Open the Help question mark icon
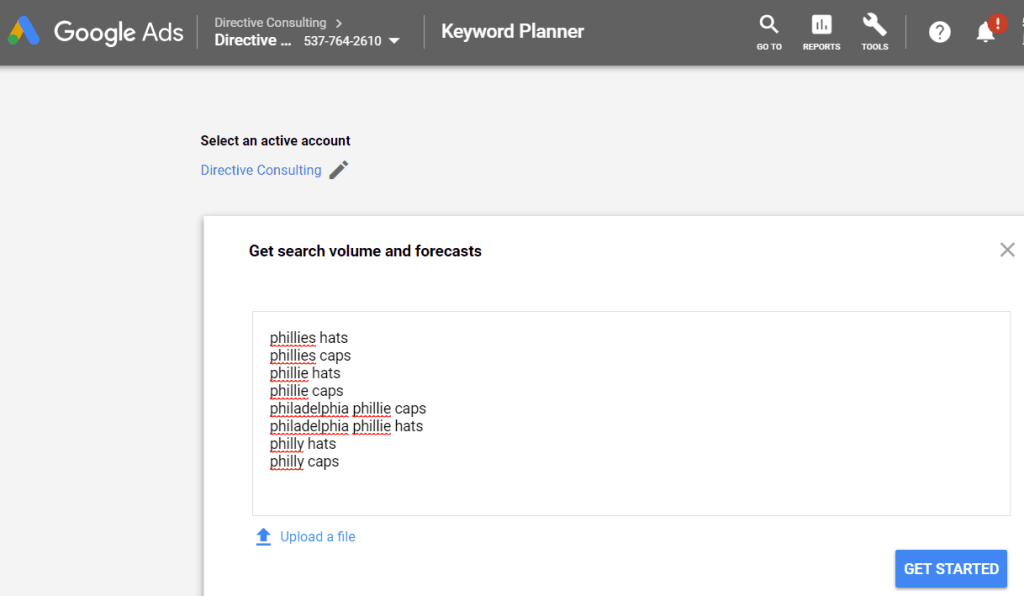This screenshot has width=1024, height=596. point(939,32)
